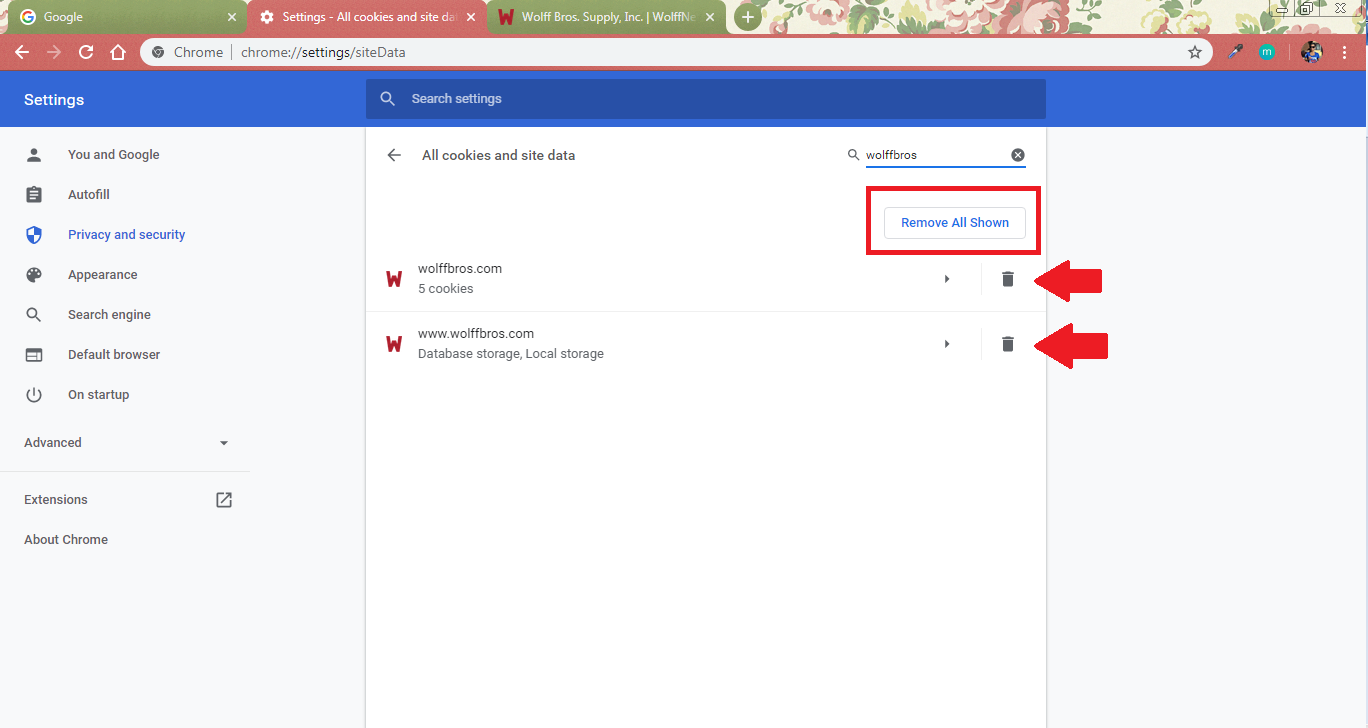Screen dimensions: 1368x728
Task: Reload the current Chrome page
Action: click(x=86, y=52)
